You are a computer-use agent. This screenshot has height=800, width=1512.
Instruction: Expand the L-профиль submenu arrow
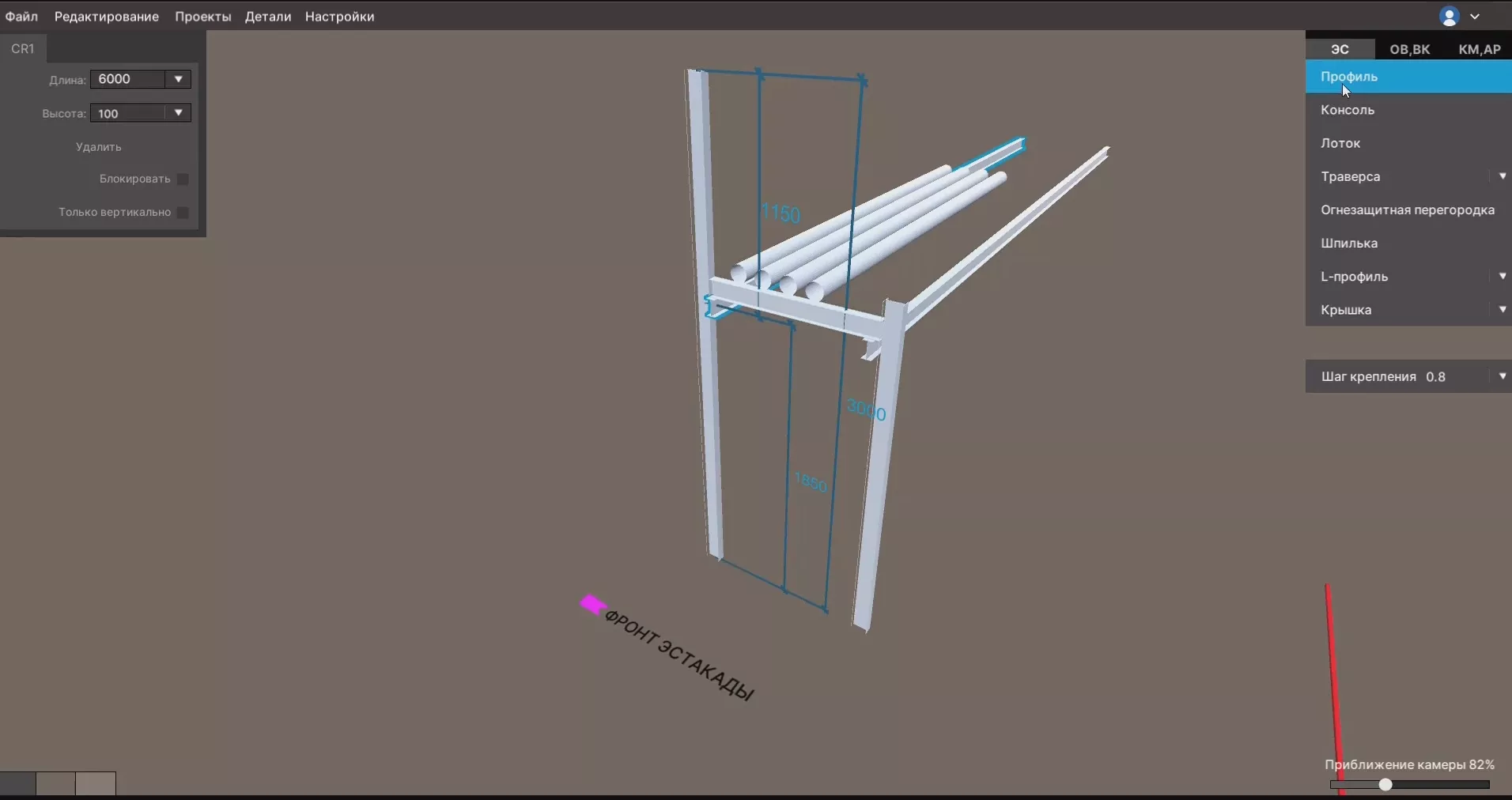pos(1502,277)
